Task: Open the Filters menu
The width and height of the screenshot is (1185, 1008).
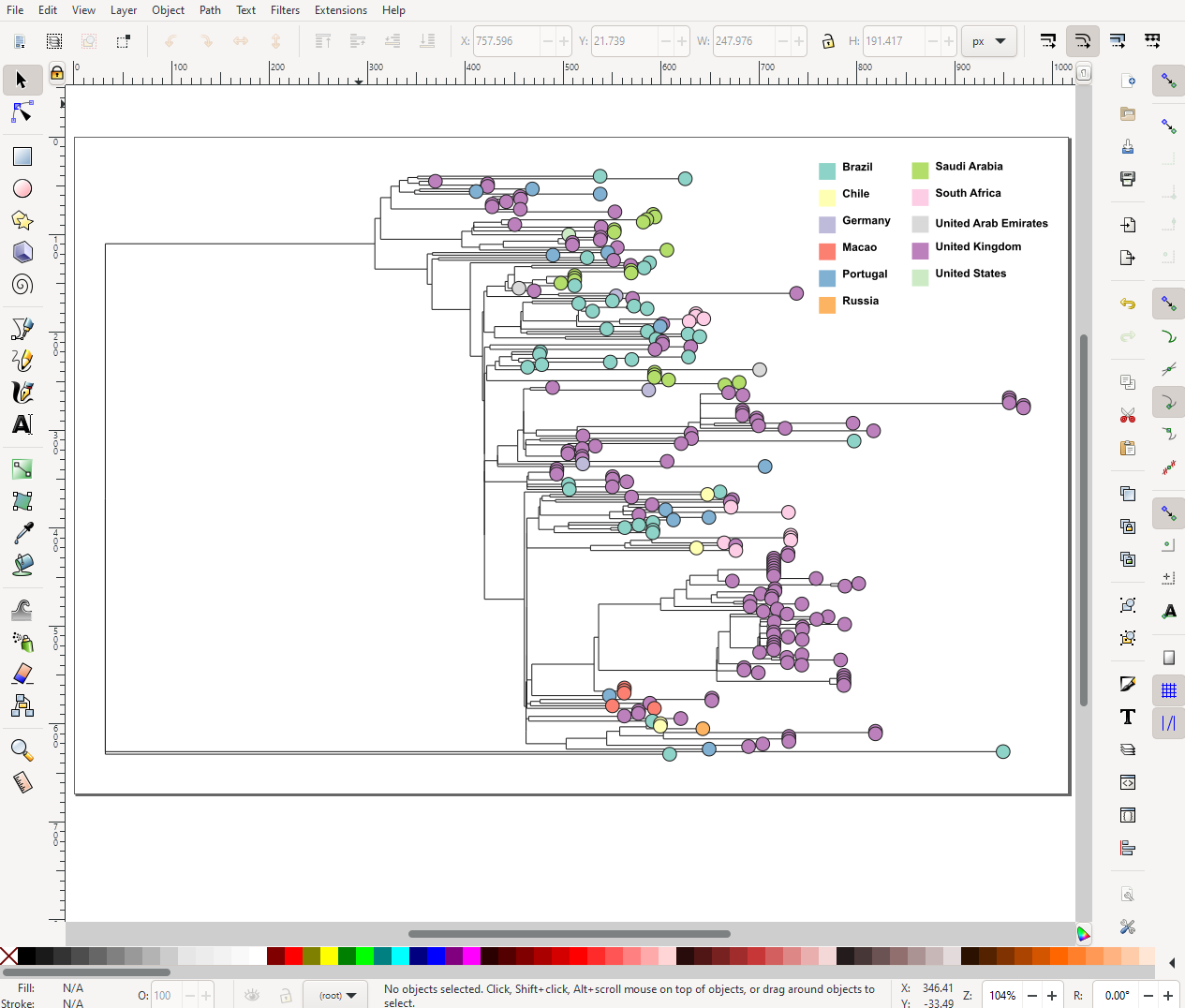Action: click(x=286, y=10)
